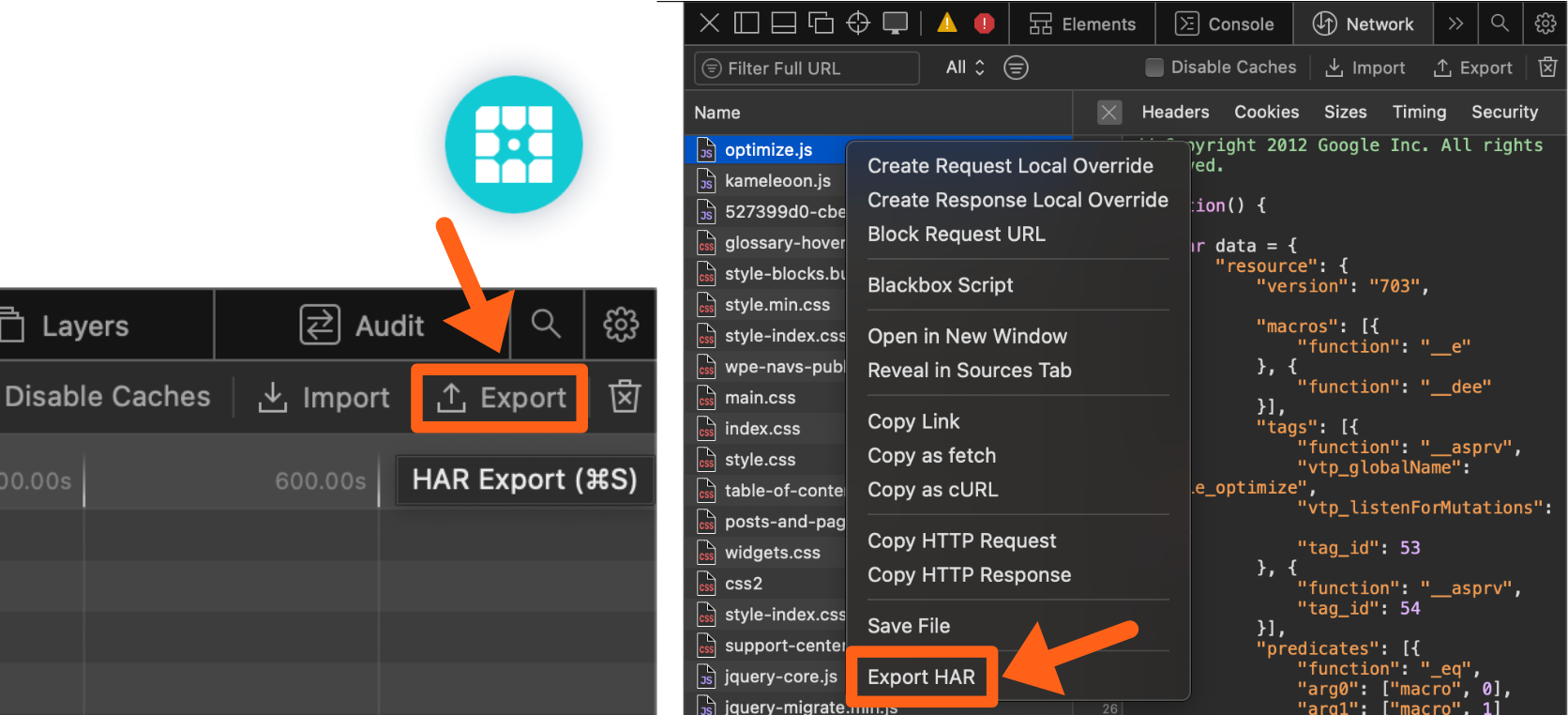The height and width of the screenshot is (715, 1568).
Task: Dock Web Inspector to the left side
Action: pos(746,23)
